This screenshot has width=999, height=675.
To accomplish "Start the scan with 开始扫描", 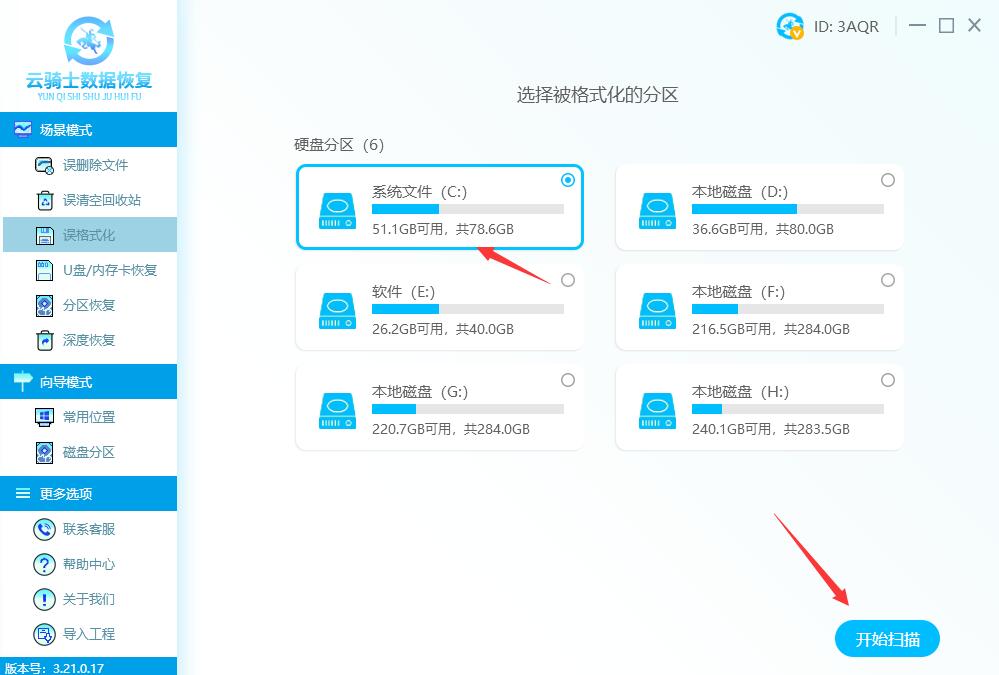I will pos(887,639).
